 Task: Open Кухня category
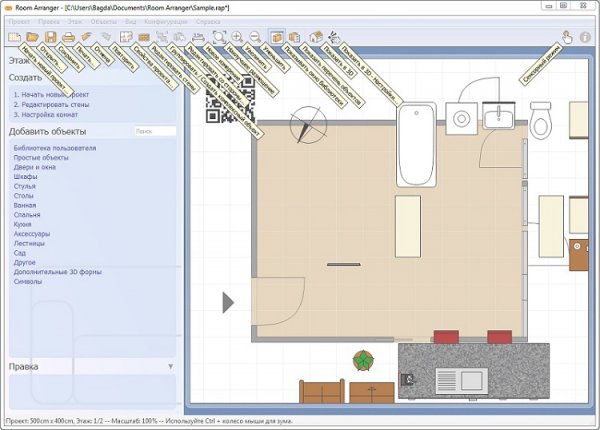[23, 224]
